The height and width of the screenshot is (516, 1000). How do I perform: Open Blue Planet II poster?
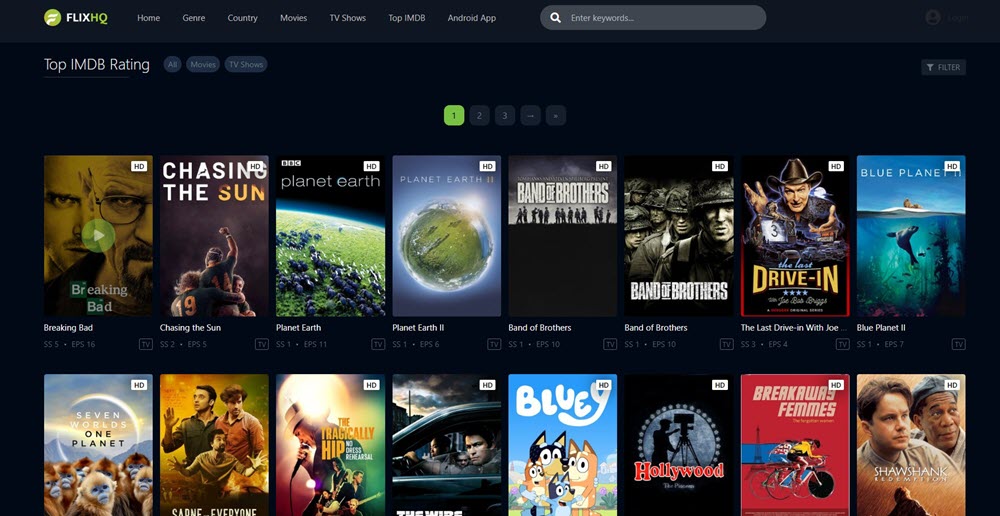(911, 236)
